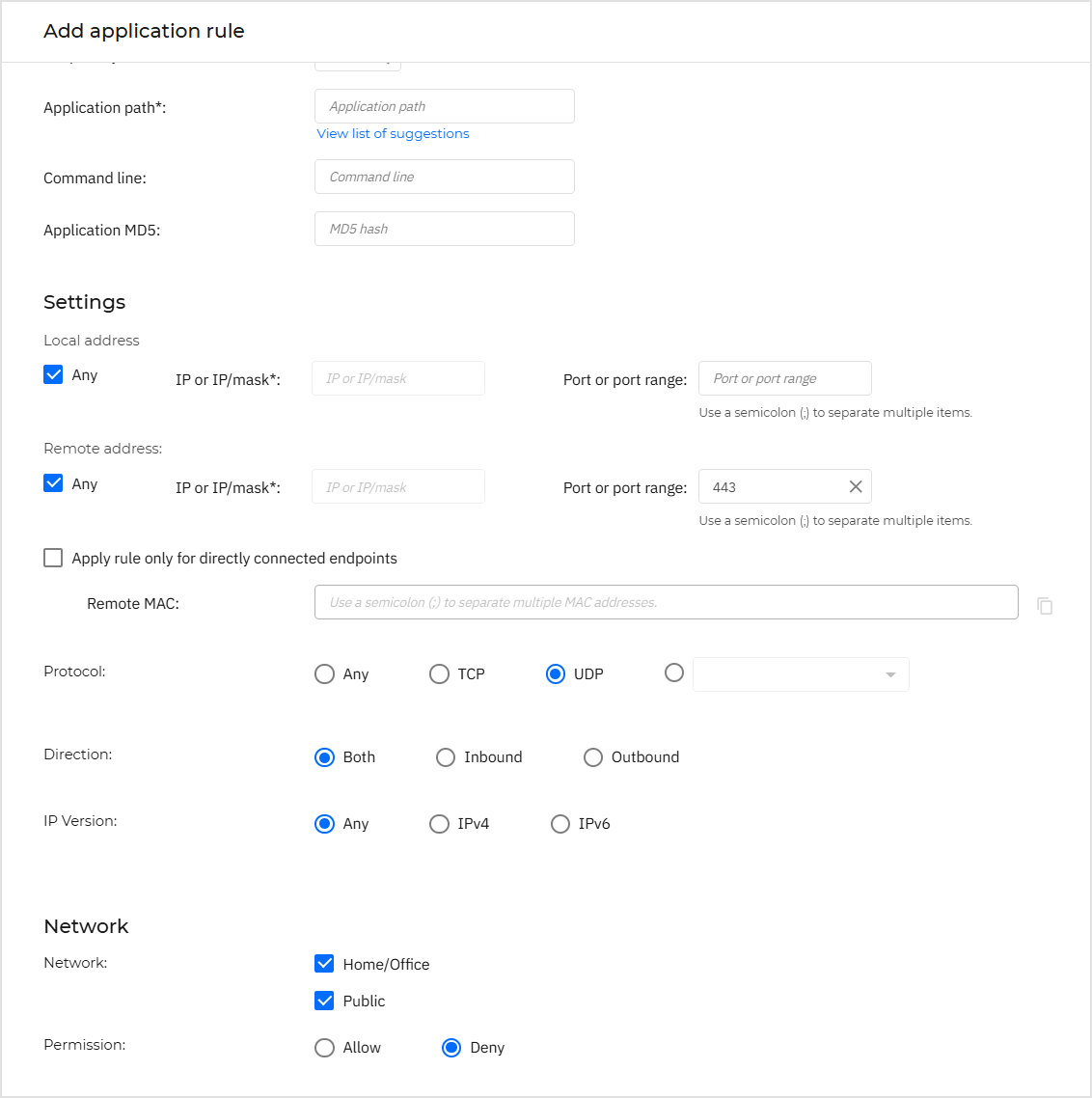Select the TCP protocol option
This screenshot has height=1098, width=1092.
440,674
